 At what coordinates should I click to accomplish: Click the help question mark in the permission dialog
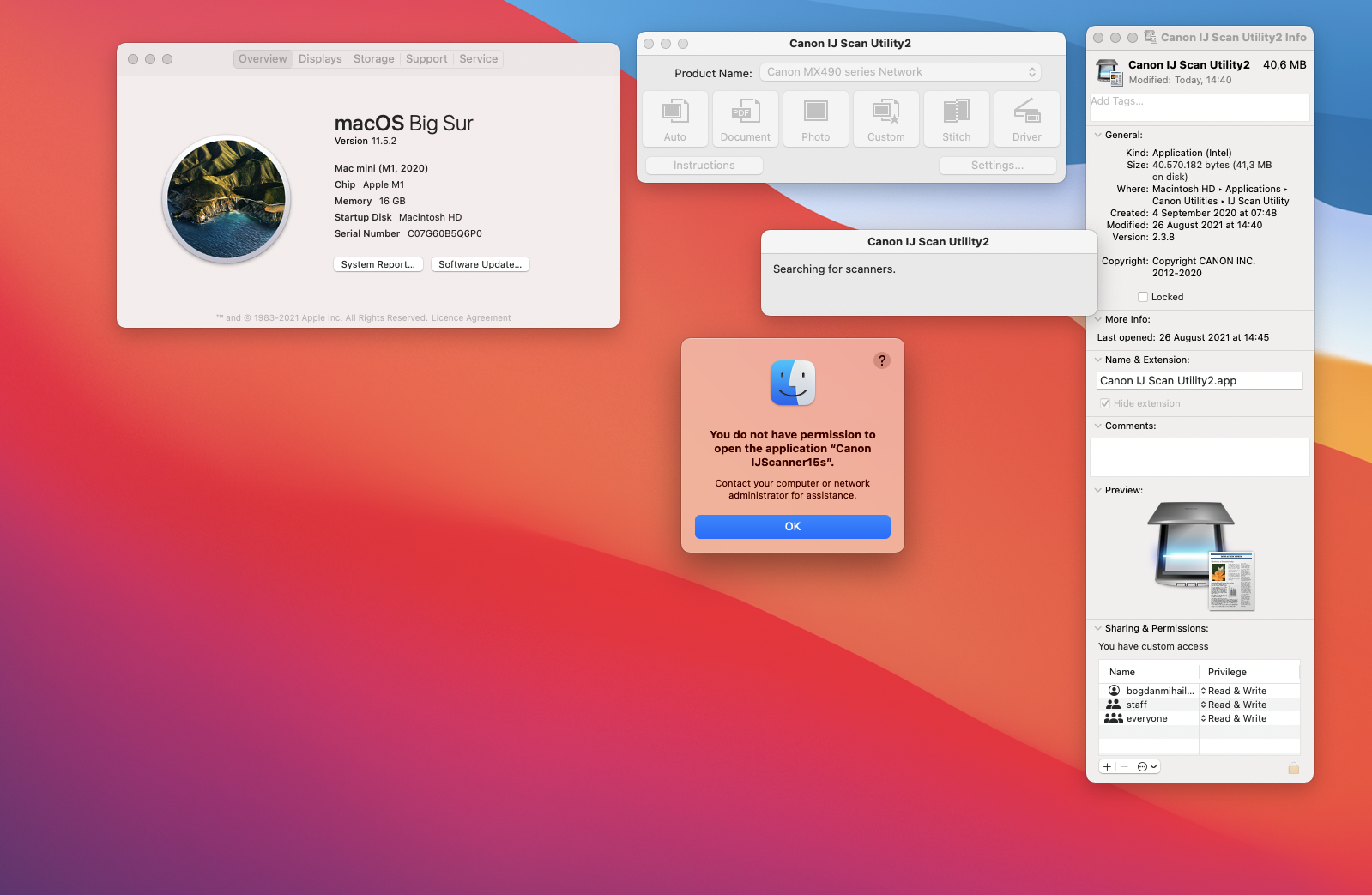coord(882,360)
